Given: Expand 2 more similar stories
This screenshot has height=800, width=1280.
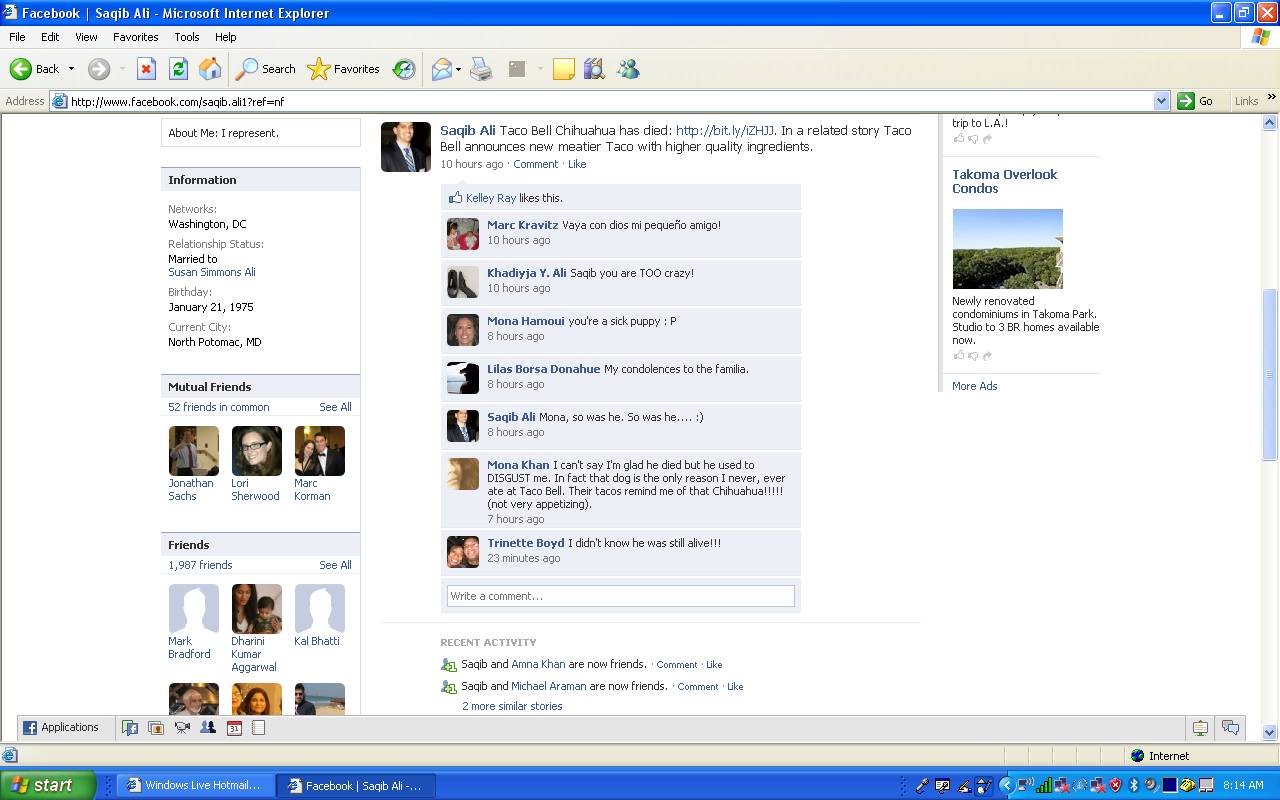Looking at the screenshot, I should click(512, 706).
